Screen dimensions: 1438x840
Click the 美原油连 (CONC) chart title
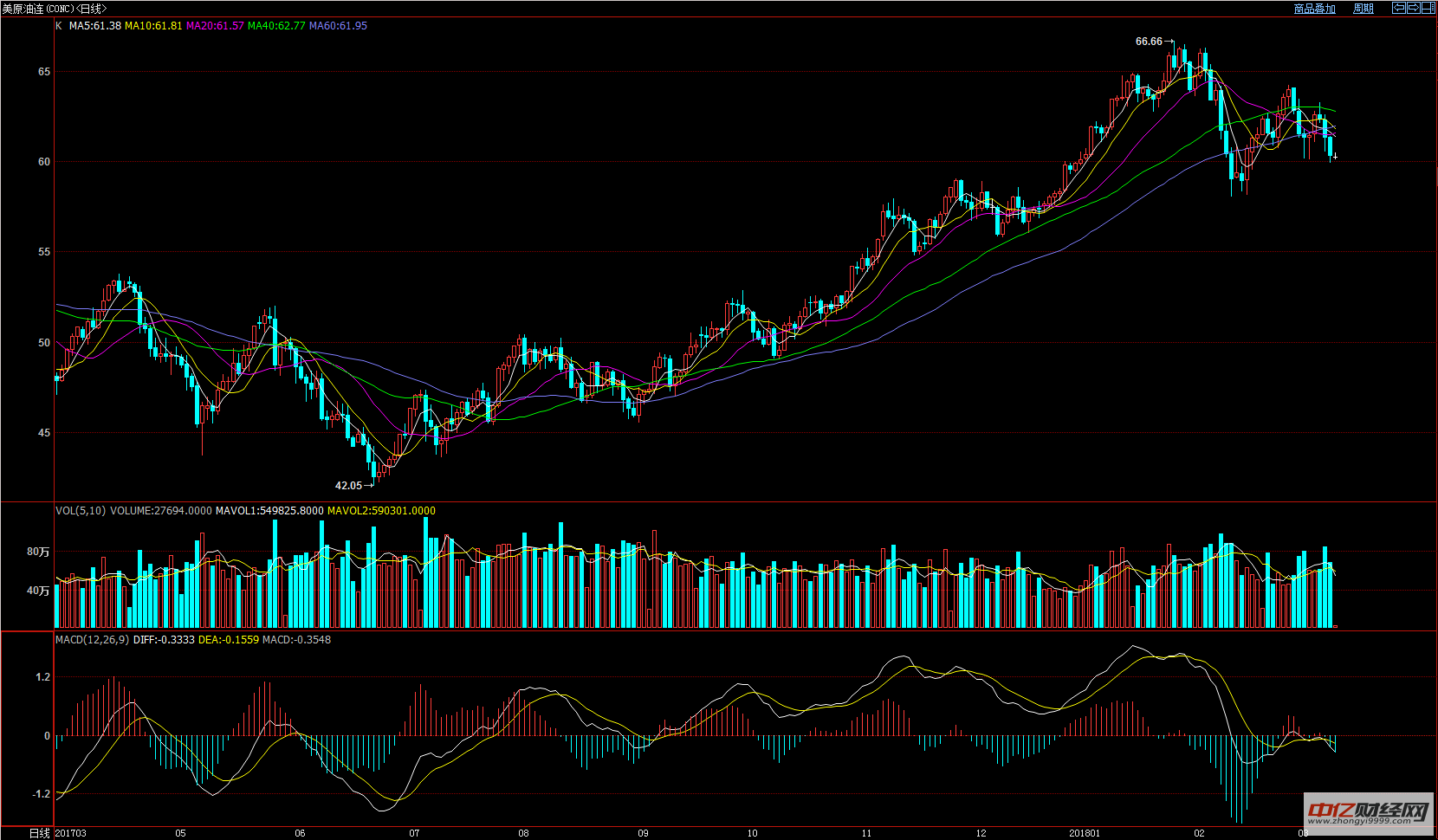point(54,9)
